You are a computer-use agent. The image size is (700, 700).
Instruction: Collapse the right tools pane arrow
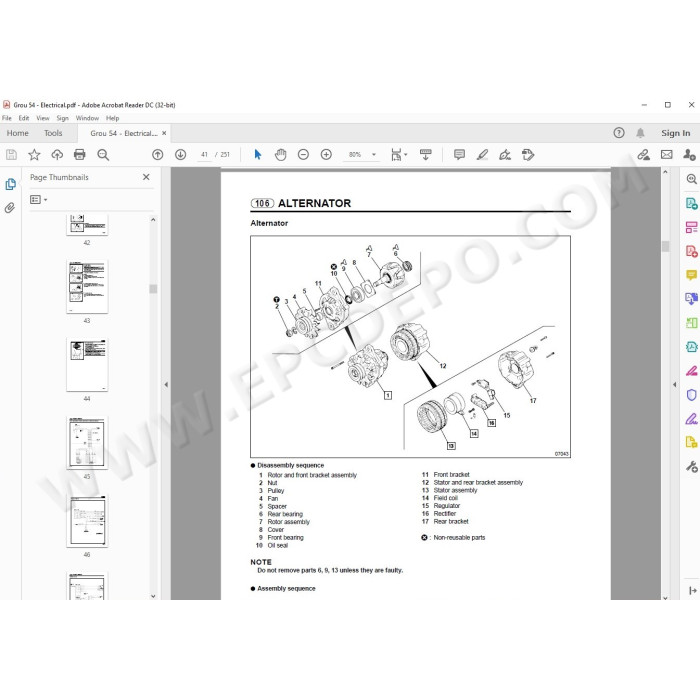(675, 384)
